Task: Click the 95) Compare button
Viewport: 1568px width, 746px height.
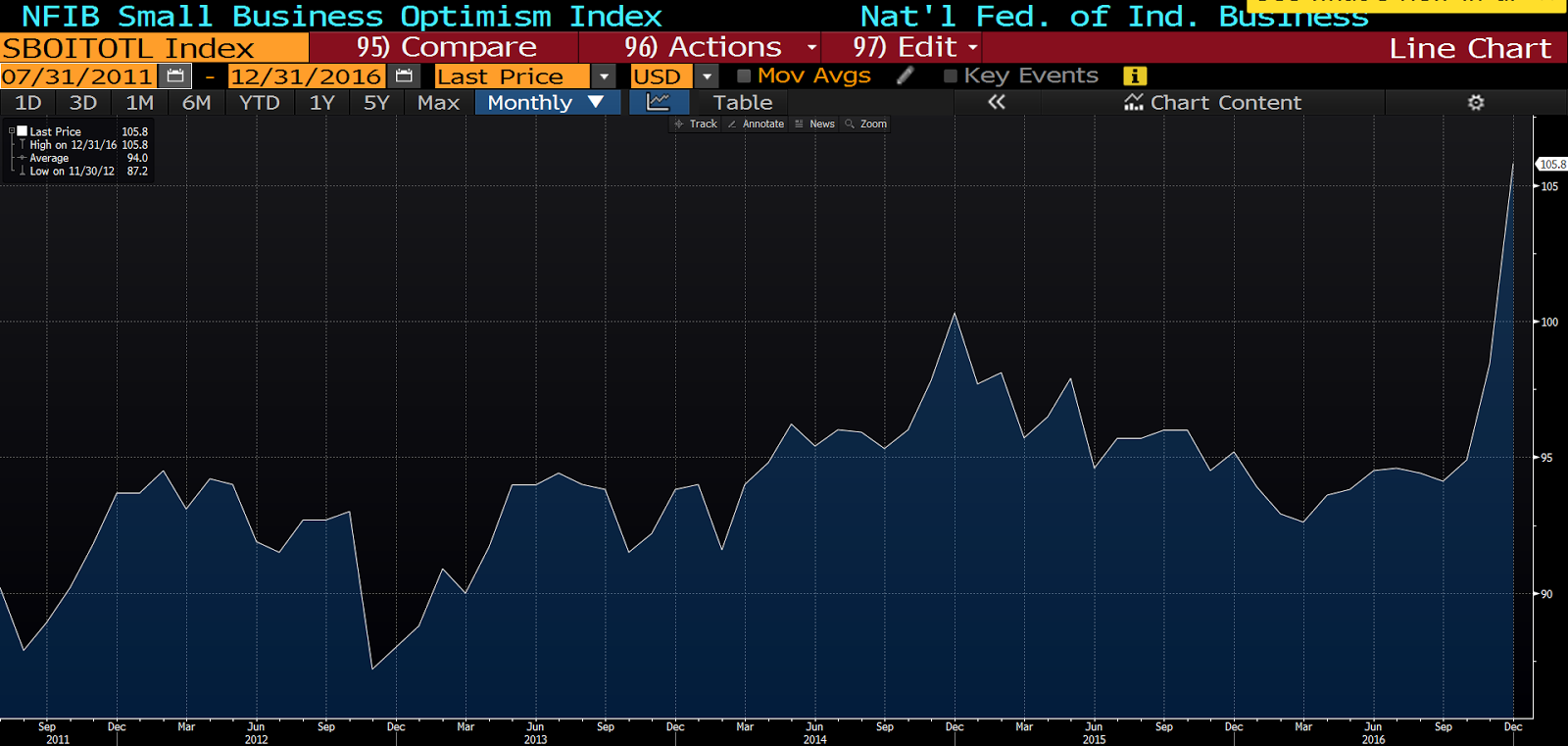Action: coord(444,47)
